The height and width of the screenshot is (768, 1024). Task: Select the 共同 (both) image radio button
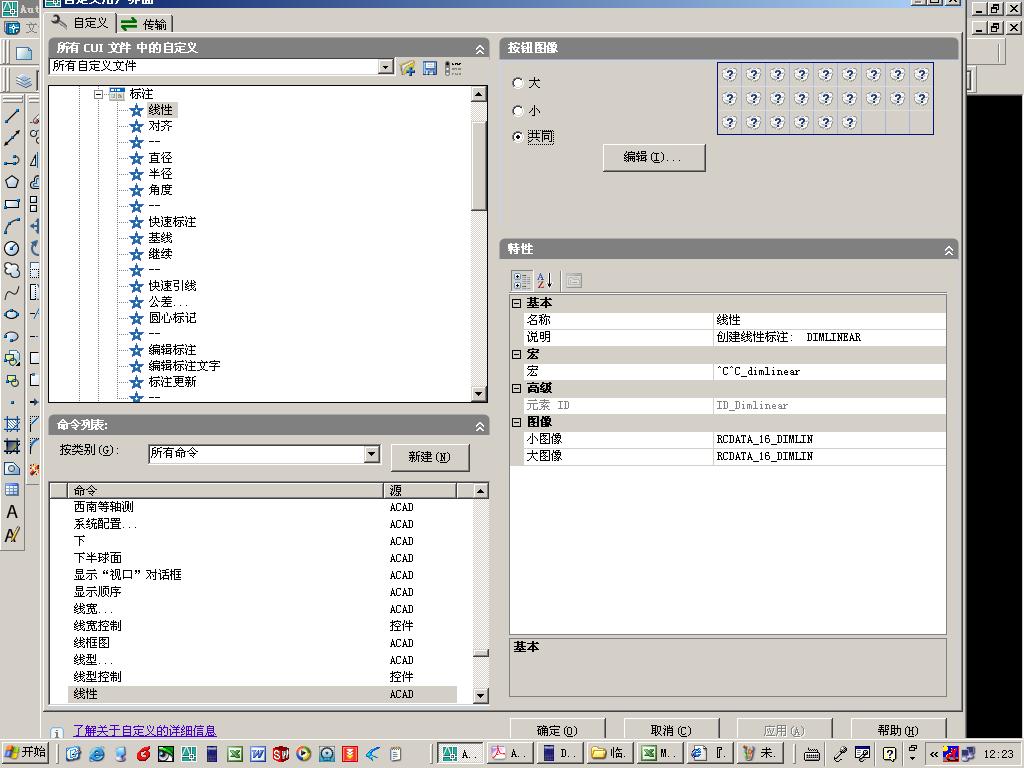coord(518,136)
